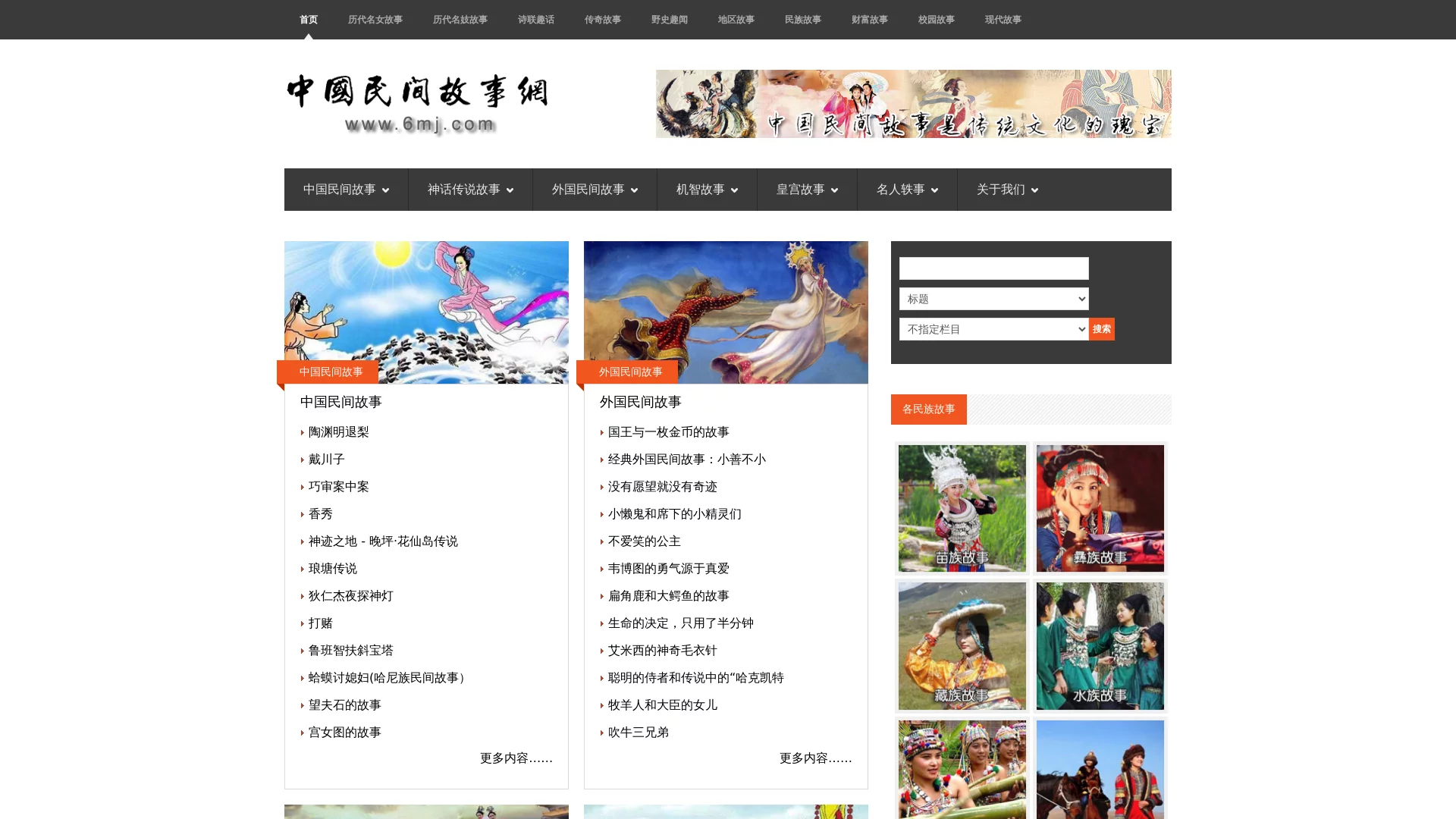The width and height of the screenshot is (1456, 819).
Task: Select 诗联趣话 in top bar
Action: coord(536,20)
